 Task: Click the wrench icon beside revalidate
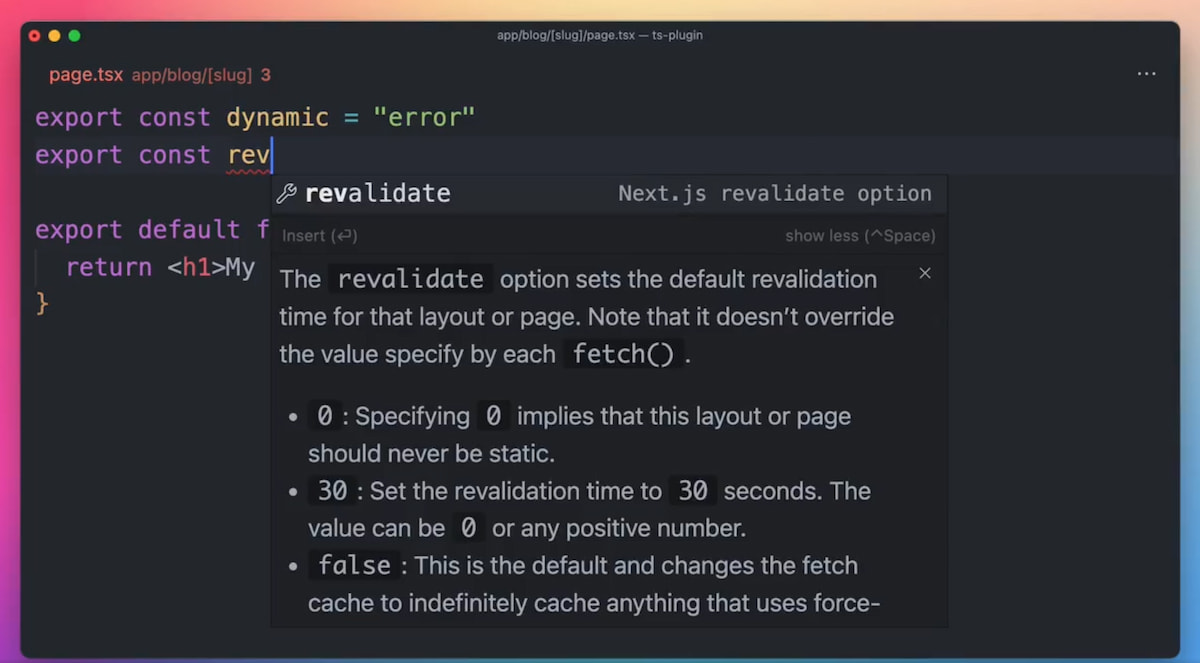[287, 194]
